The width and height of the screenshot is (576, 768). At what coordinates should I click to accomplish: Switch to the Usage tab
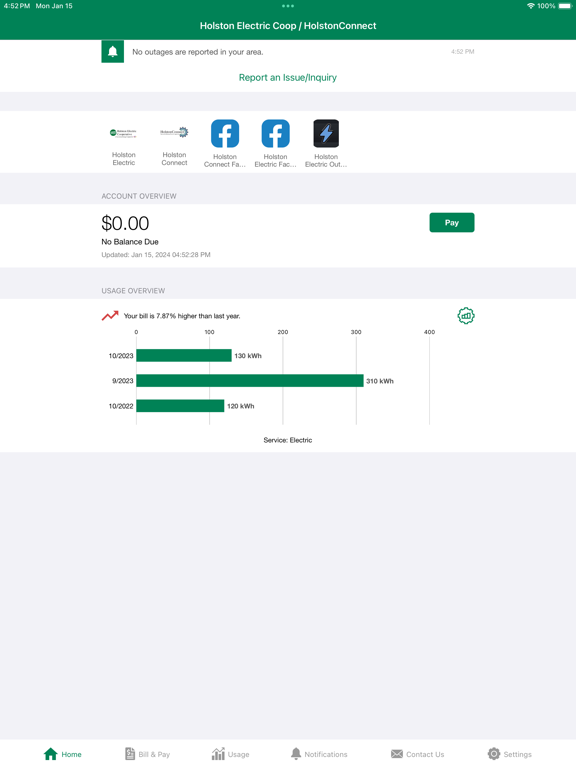tap(230, 754)
